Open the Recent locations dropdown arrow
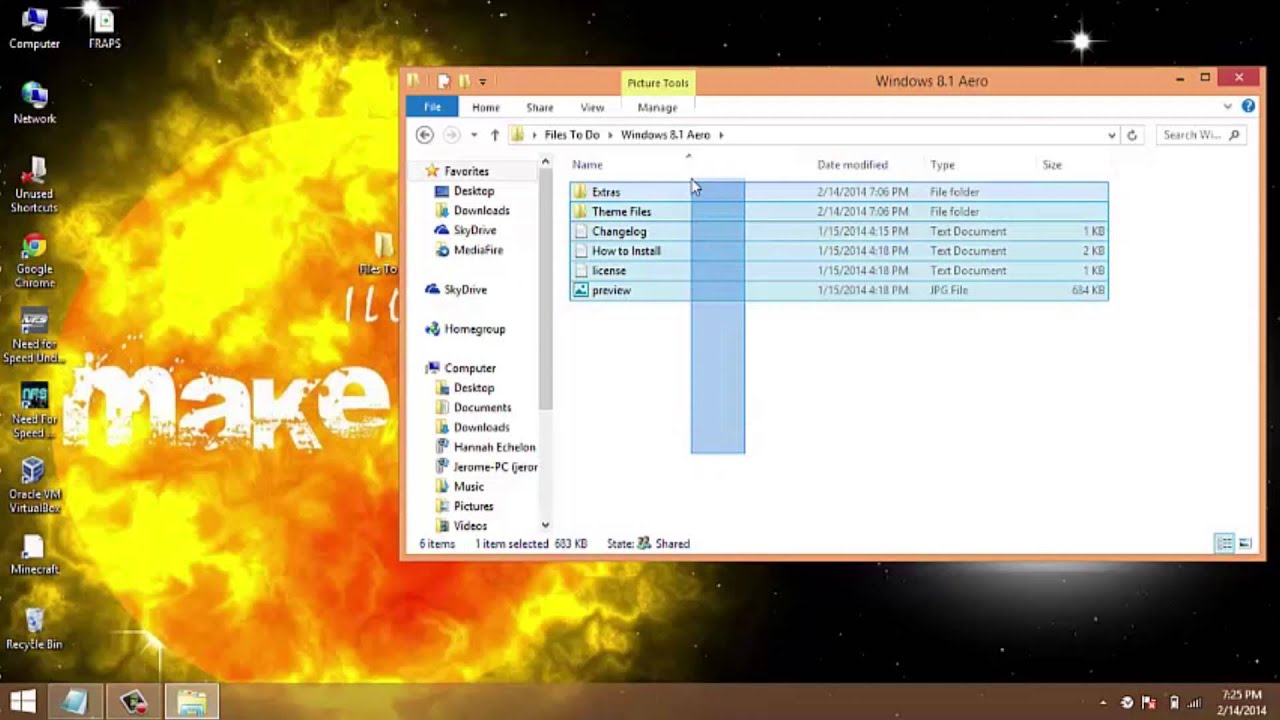This screenshot has width=1280, height=720. (x=474, y=135)
